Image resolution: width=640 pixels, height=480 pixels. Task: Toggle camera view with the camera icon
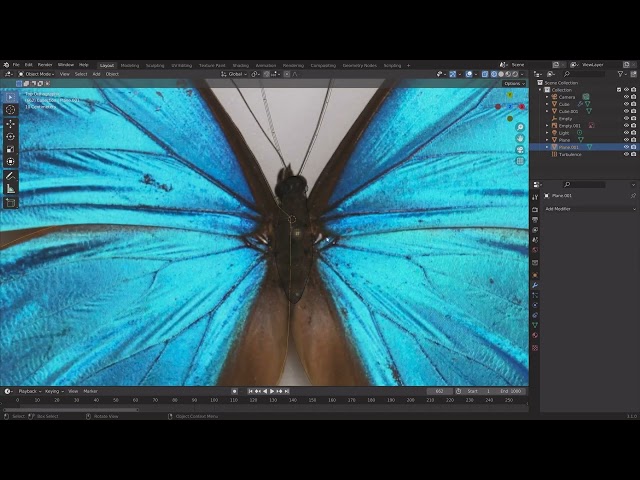click(x=520, y=150)
